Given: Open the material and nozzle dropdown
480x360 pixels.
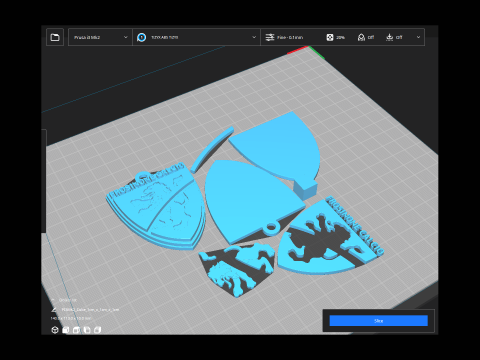Looking at the screenshot, I should [196, 37].
